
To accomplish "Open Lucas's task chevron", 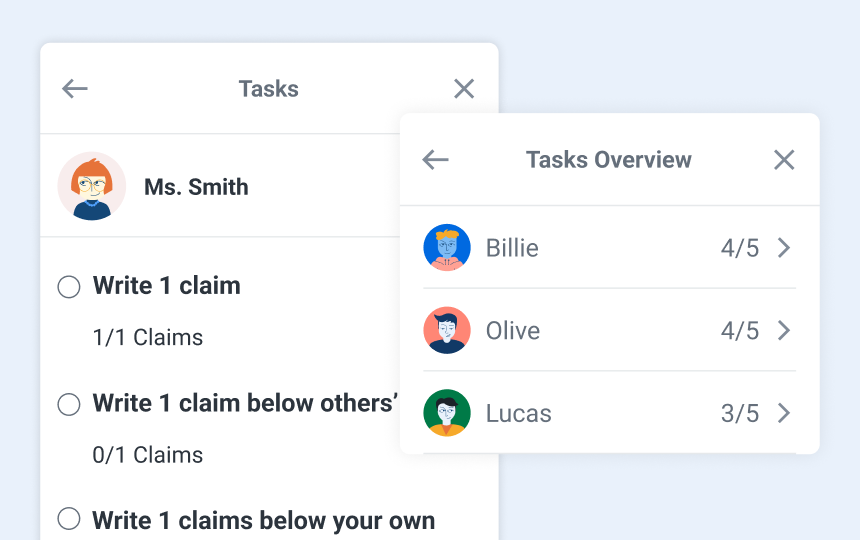I will (784, 413).
